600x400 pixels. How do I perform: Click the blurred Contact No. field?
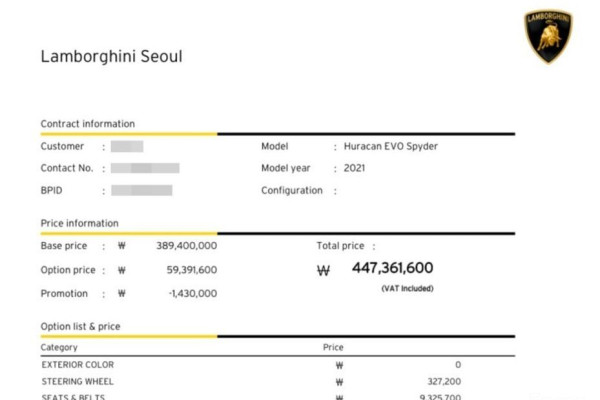click(145, 168)
